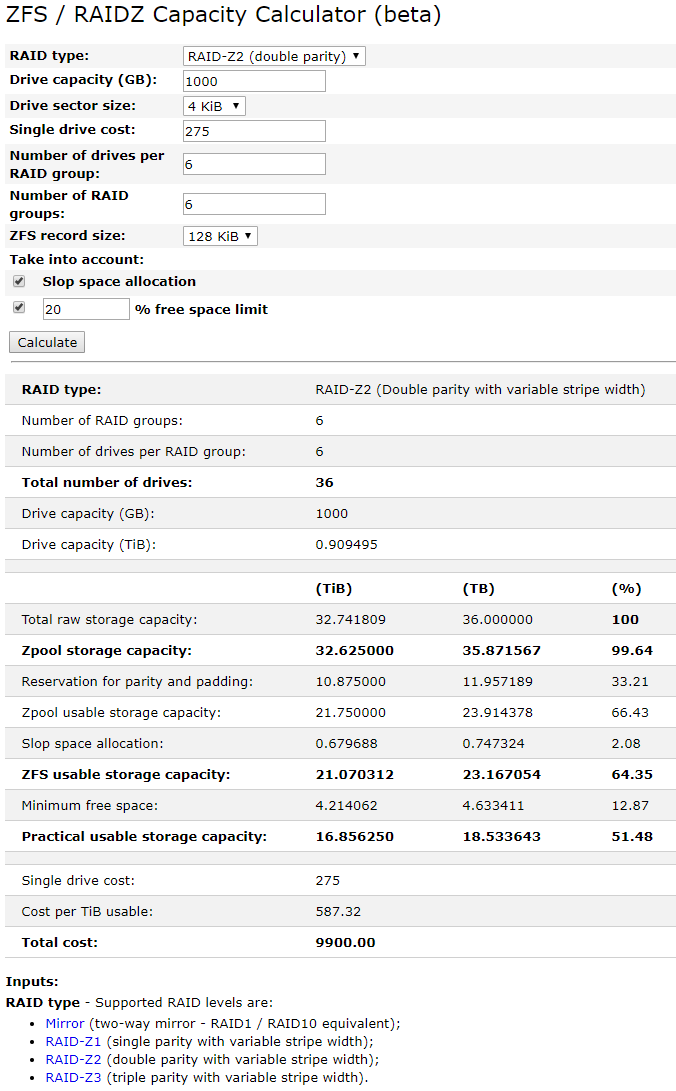Toggle the Slop space allocation checkbox
Screen dimensions: 676x1091
click(x=19, y=282)
